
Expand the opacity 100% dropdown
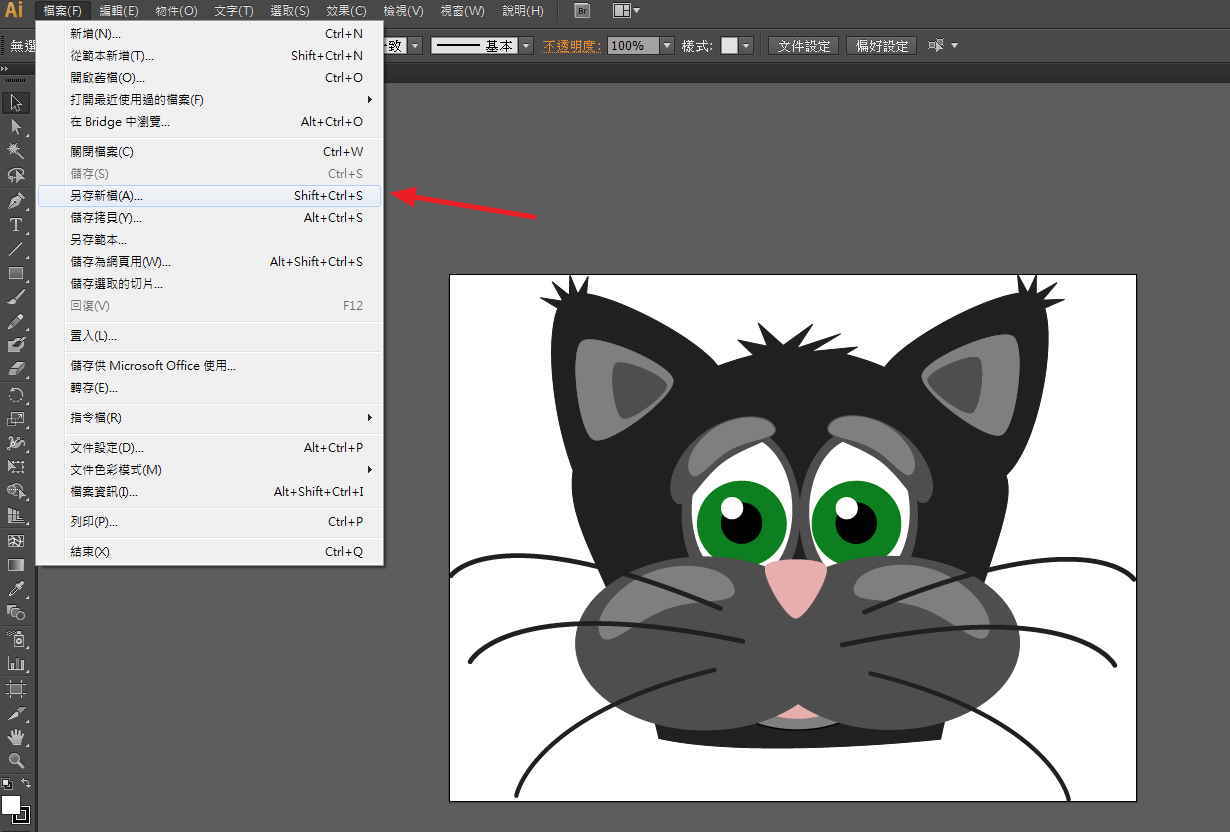(x=667, y=46)
